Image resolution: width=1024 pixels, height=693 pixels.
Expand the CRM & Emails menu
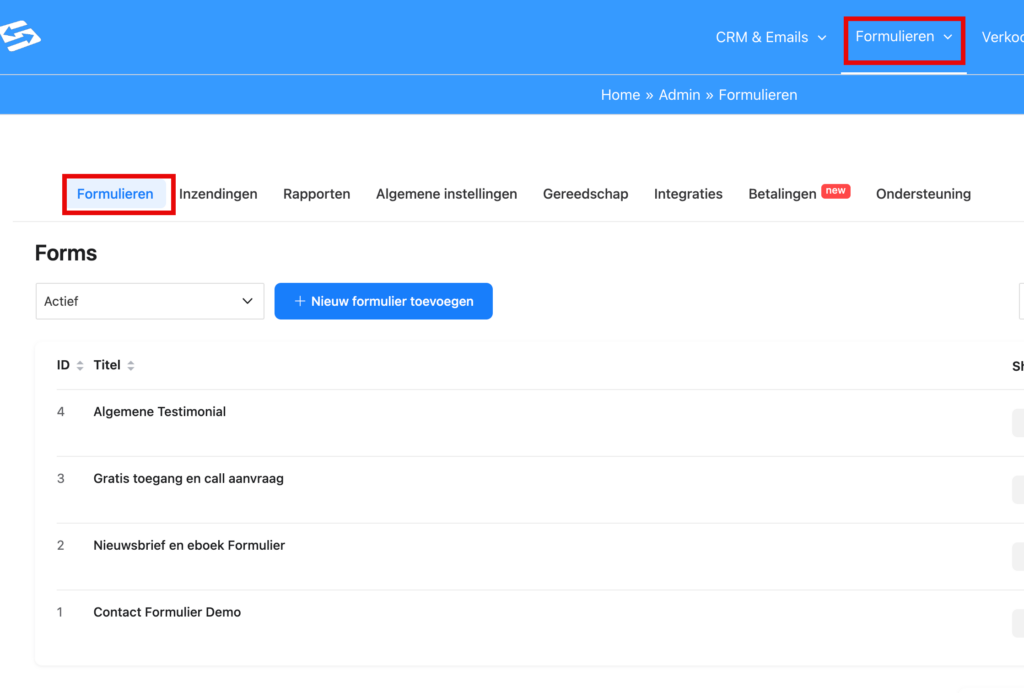[771, 38]
